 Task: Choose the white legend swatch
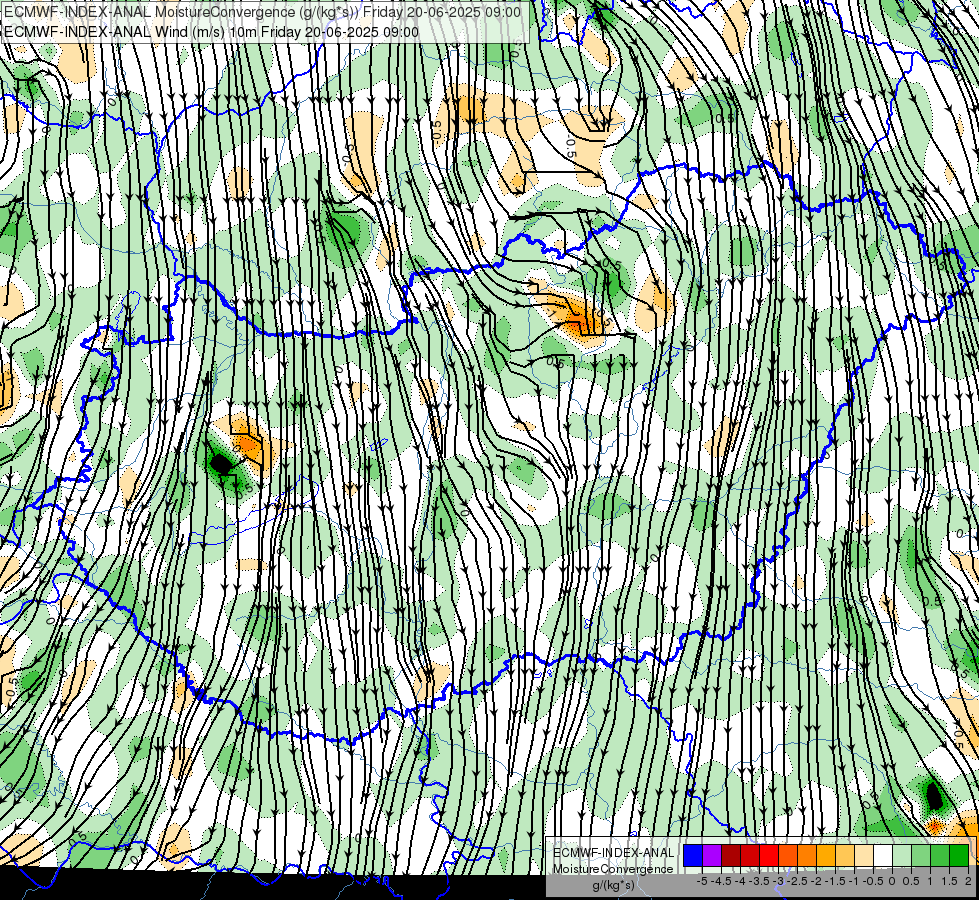883,855
